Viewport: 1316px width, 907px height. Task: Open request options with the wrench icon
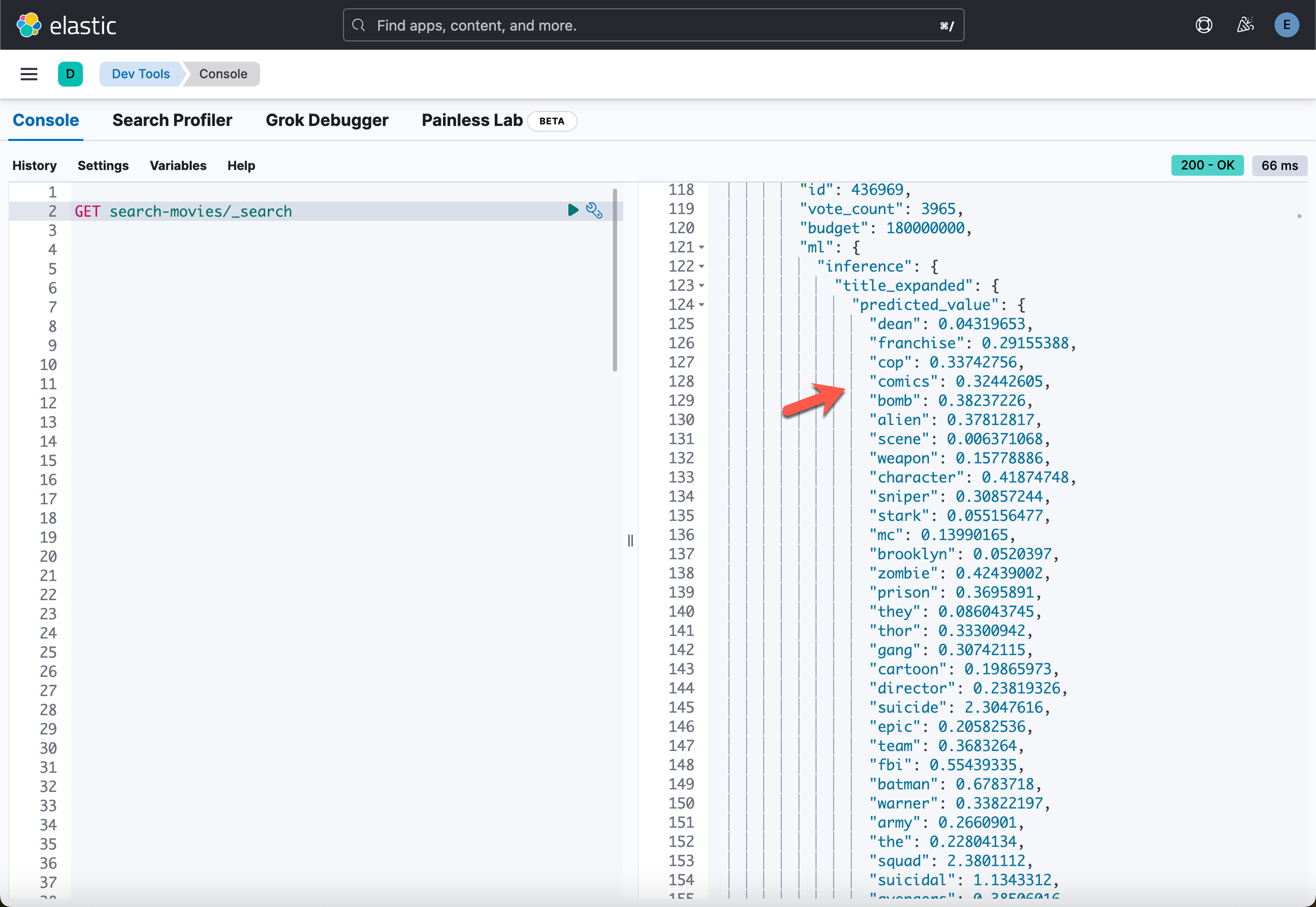click(594, 210)
